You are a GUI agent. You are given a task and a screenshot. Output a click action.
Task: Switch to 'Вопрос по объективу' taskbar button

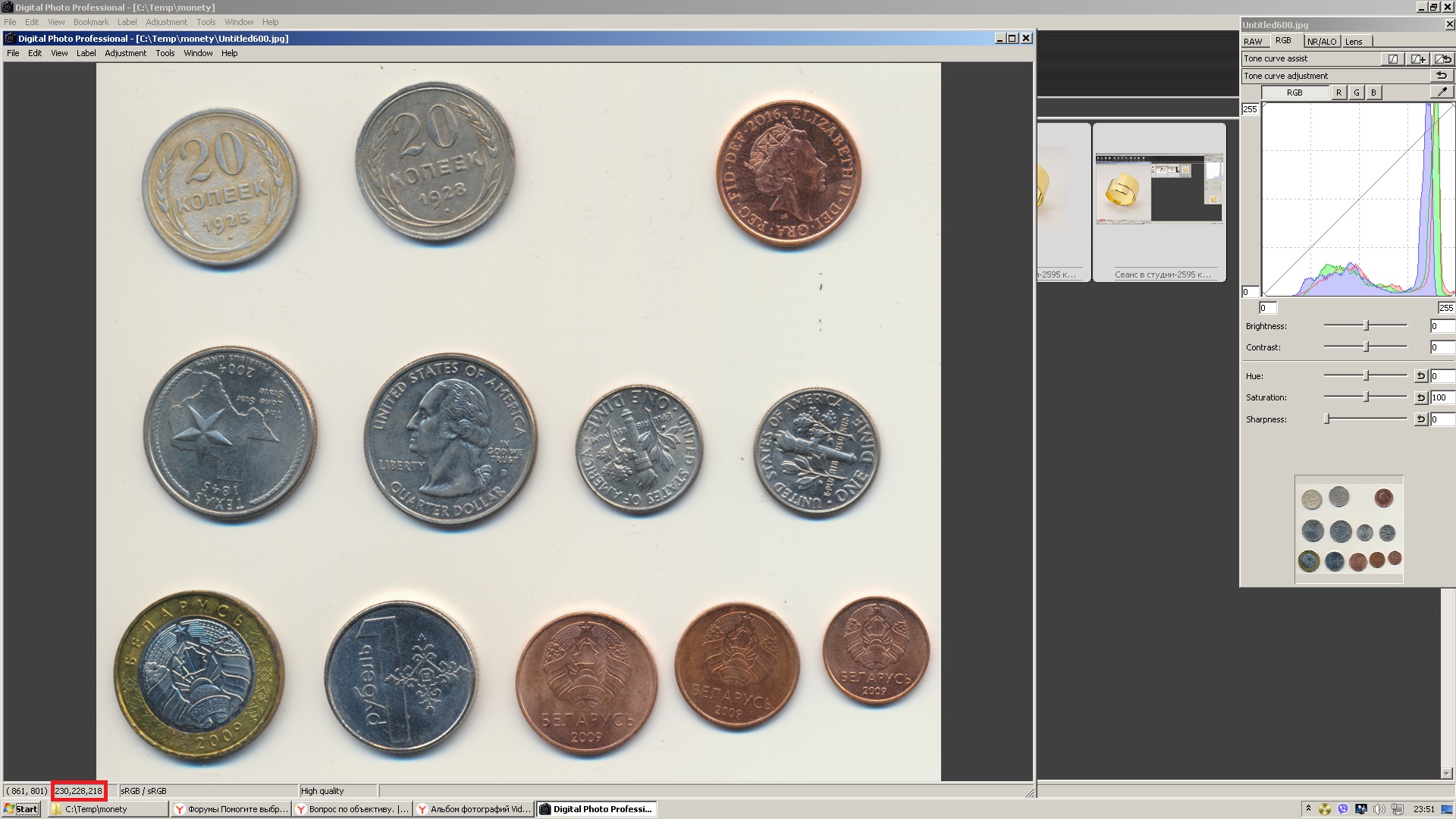pyautogui.click(x=353, y=809)
